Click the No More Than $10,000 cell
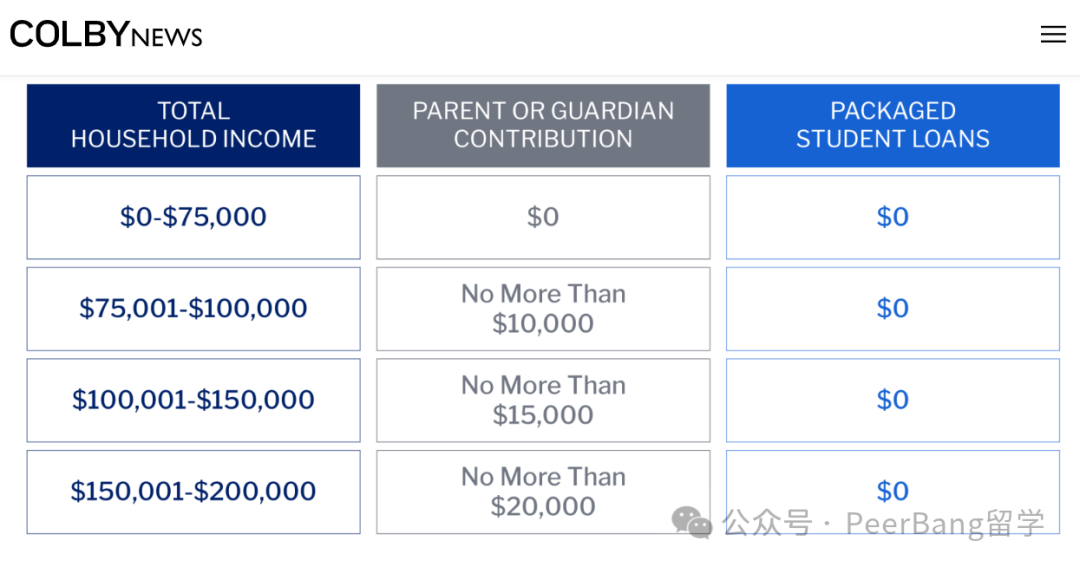 (543, 308)
